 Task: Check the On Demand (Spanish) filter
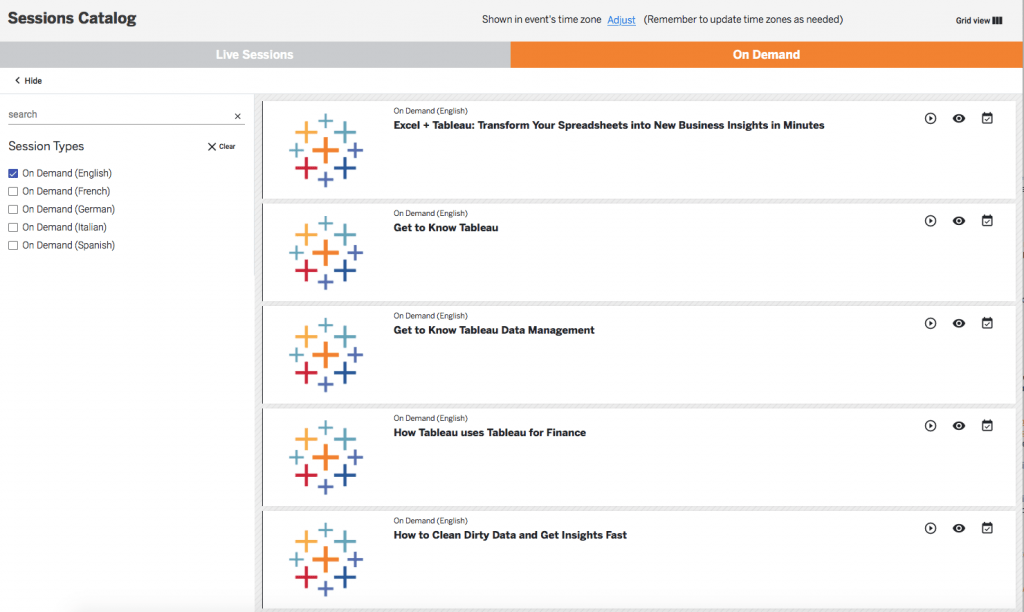(x=13, y=245)
